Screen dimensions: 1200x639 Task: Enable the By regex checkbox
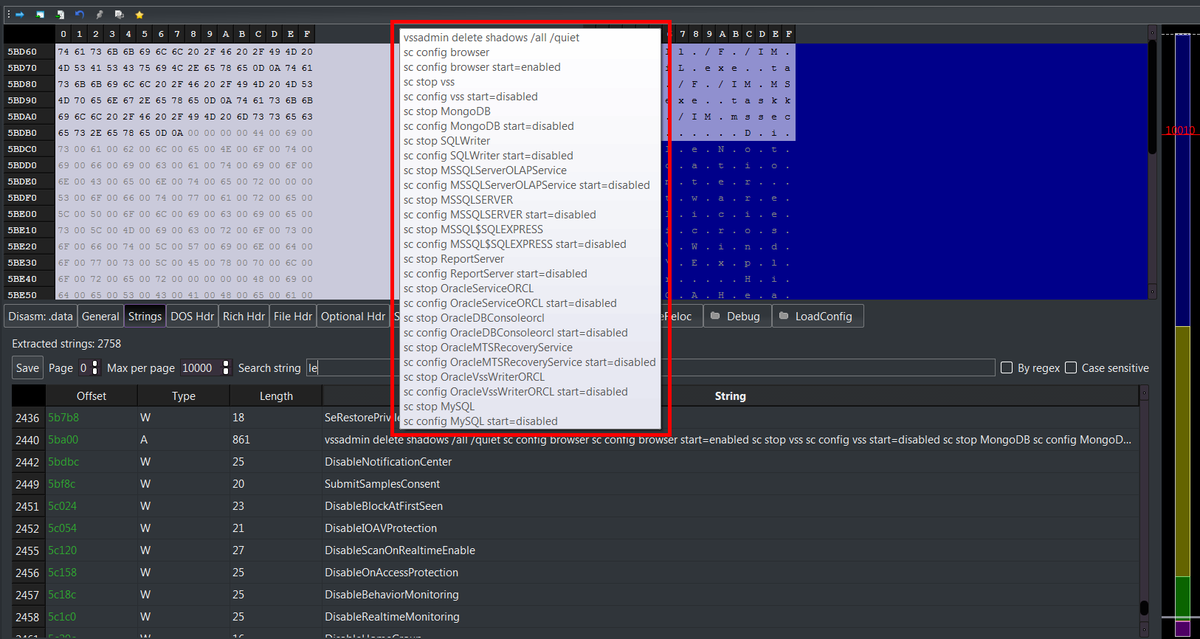point(1007,368)
